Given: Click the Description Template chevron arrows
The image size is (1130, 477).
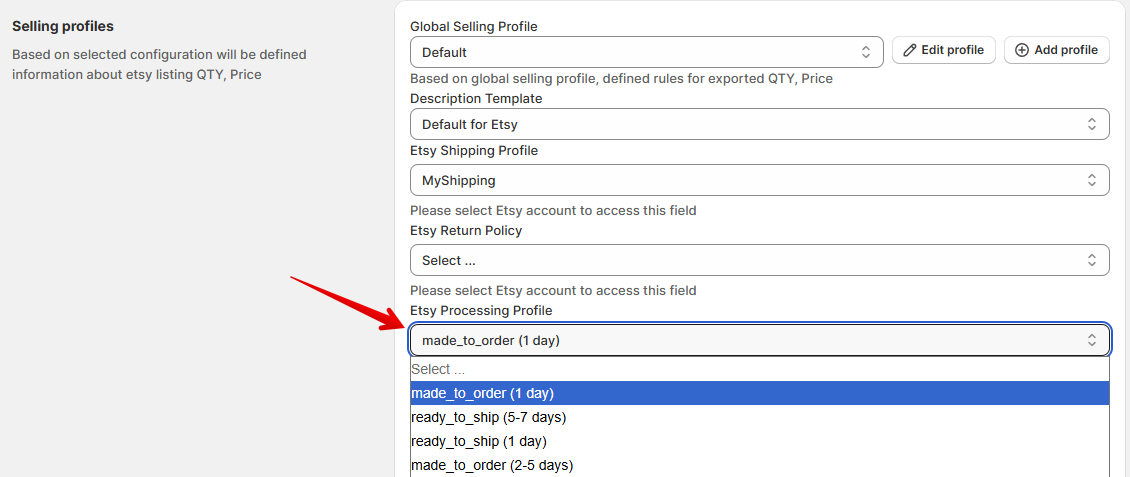Looking at the screenshot, I should [x=1092, y=124].
